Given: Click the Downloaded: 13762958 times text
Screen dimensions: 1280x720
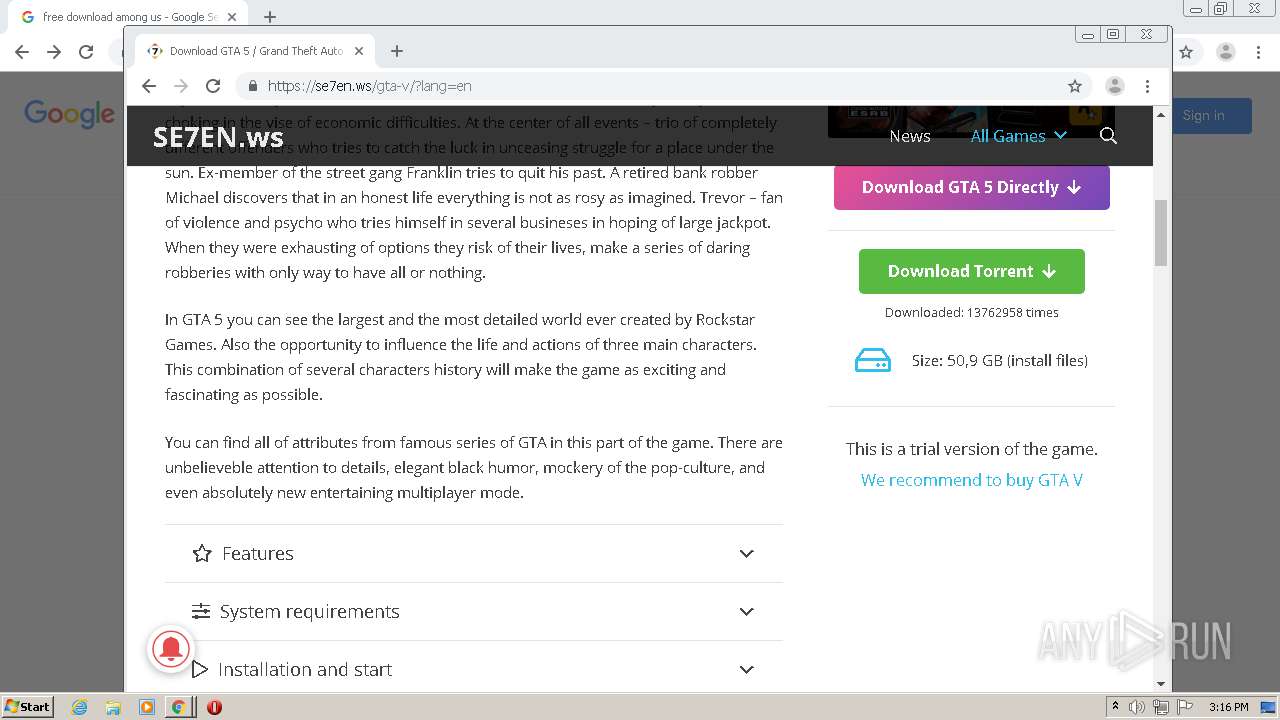Looking at the screenshot, I should 972,312.
